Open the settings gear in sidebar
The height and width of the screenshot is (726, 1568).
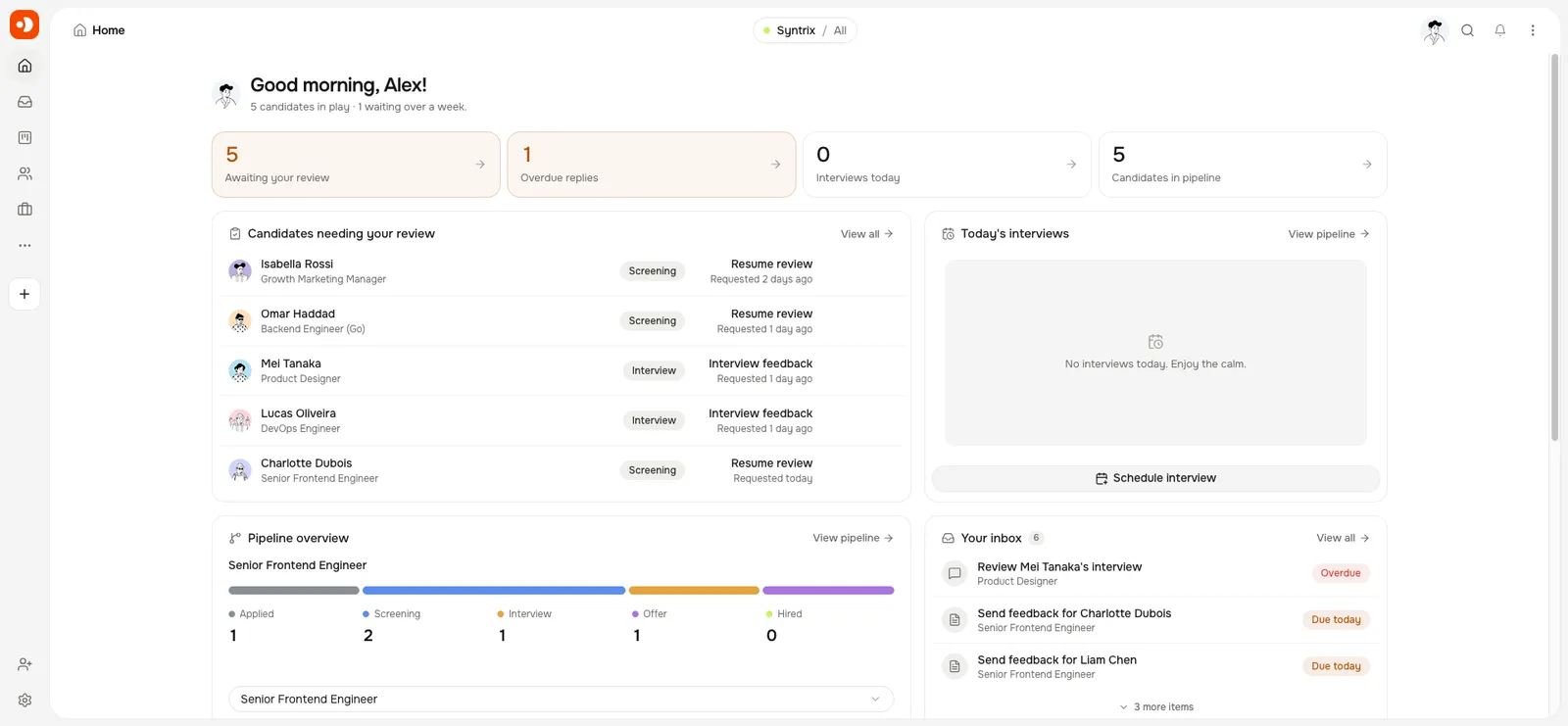tap(24, 701)
